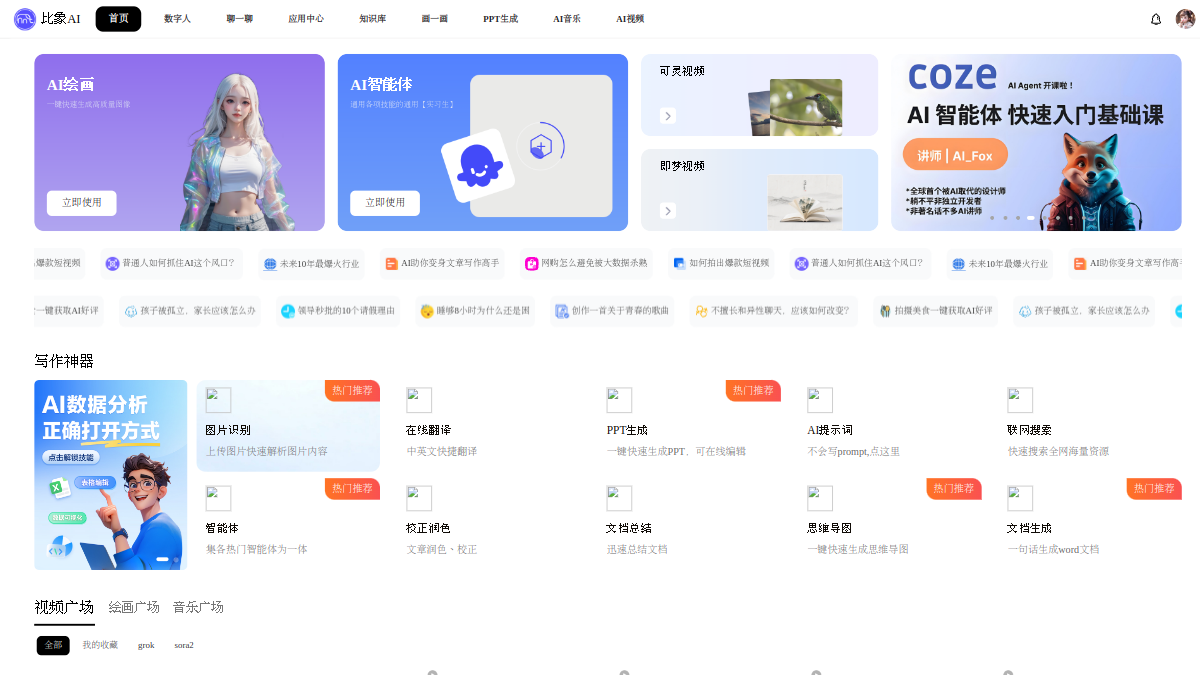Screen dimensions: 1200x675
Task: Click the AI提示词 tool icon
Action: pos(820,400)
